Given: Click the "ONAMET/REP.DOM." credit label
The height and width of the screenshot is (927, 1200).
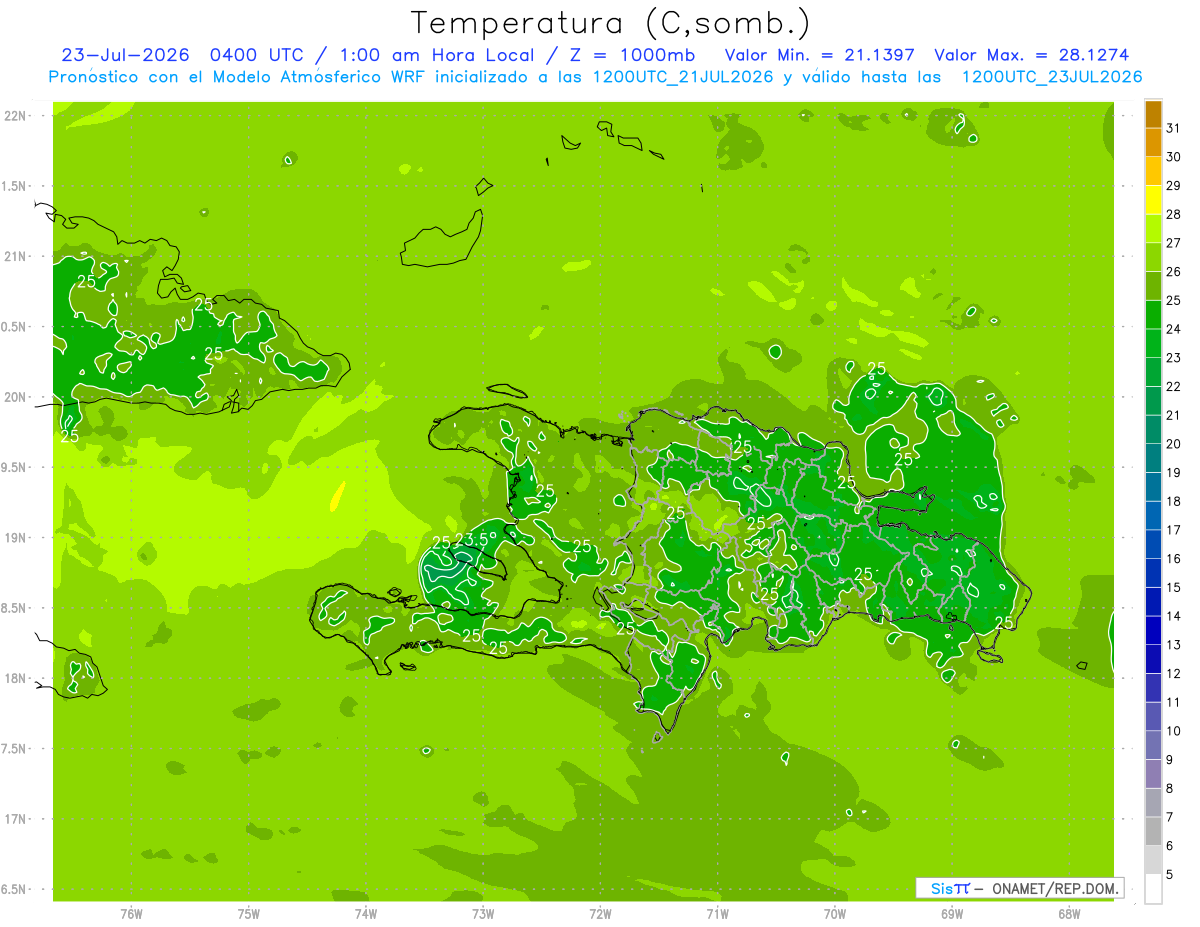Looking at the screenshot, I should (1055, 888).
